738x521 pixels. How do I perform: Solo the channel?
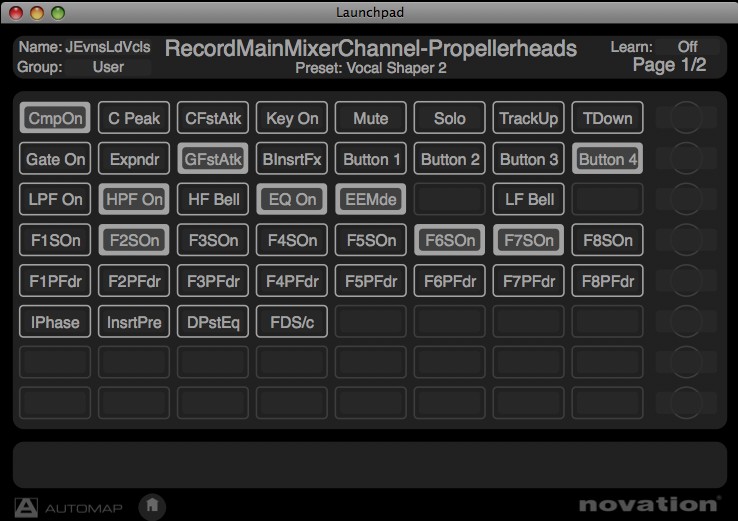[x=450, y=118]
